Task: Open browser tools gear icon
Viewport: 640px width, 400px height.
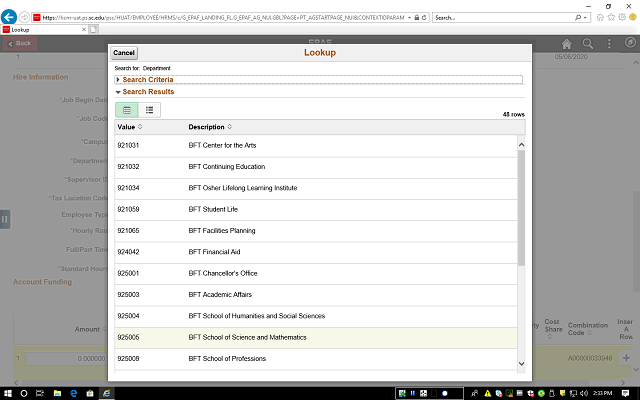Action: coord(622,17)
